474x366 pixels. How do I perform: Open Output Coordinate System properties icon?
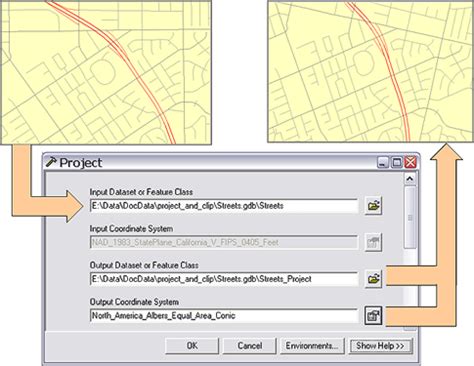pos(373,315)
